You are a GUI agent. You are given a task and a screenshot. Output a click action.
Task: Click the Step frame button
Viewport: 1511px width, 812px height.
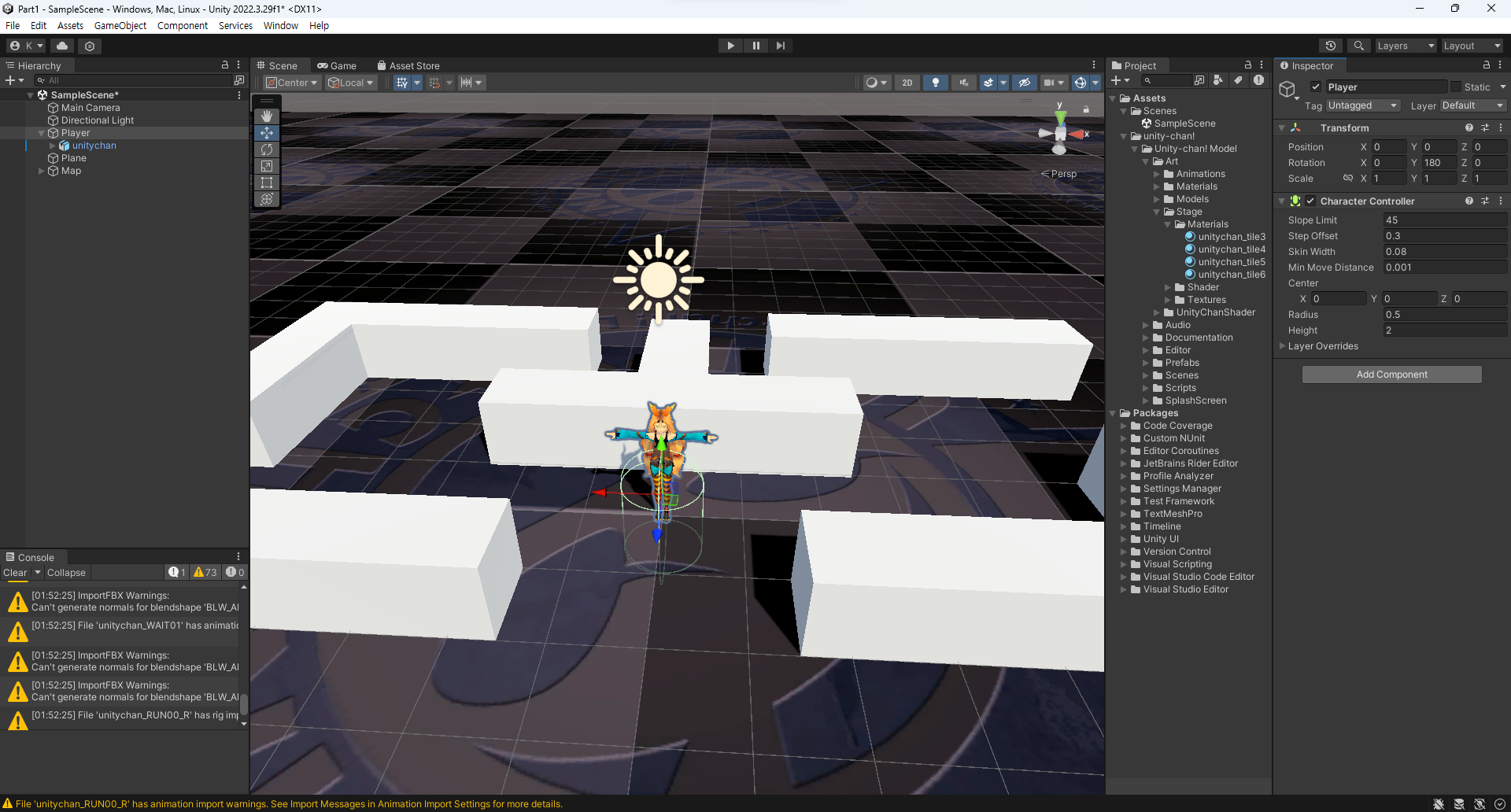point(780,46)
